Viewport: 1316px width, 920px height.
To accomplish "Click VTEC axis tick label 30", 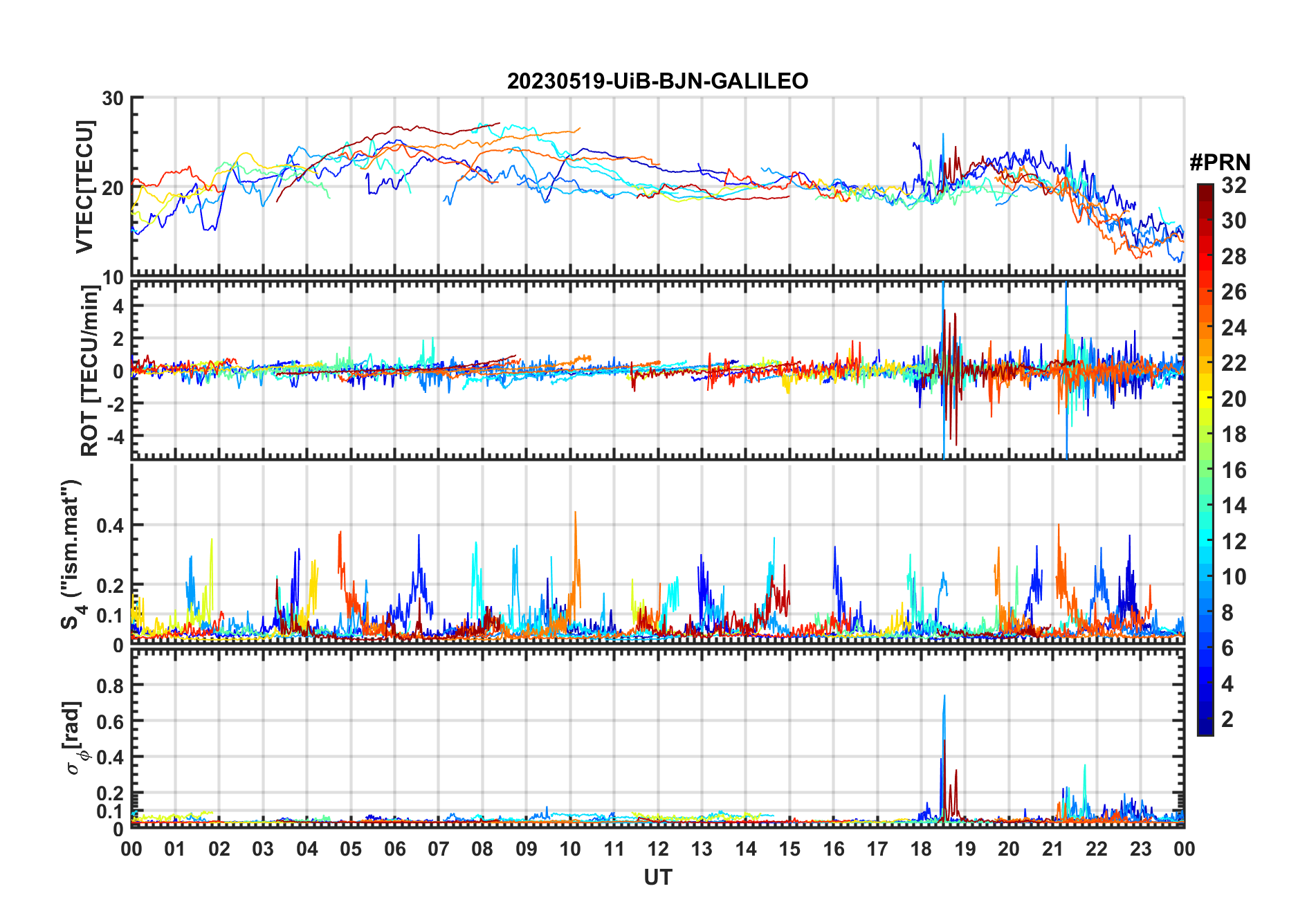I will (113, 99).
